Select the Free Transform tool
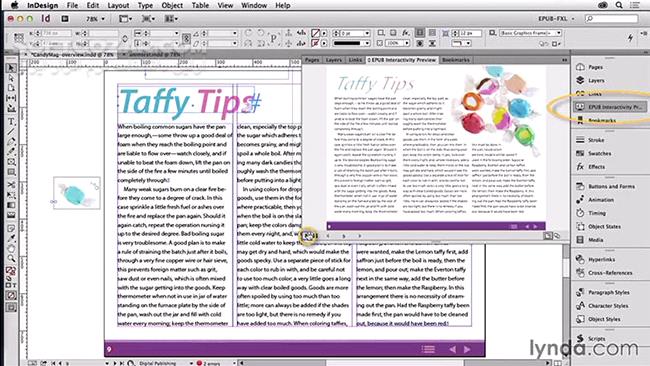The width and height of the screenshot is (650, 366). coord(11,195)
